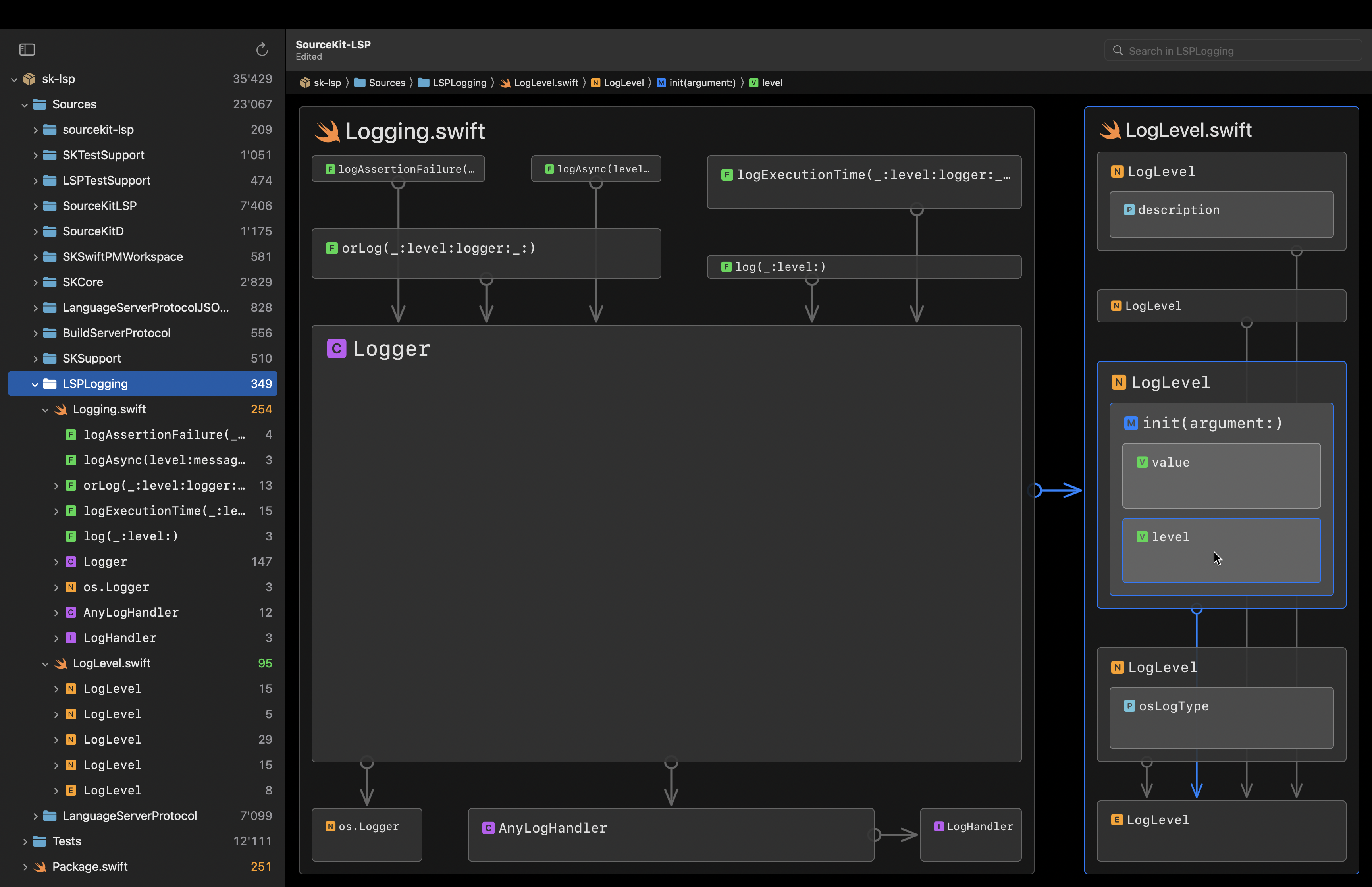The width and height of the screenshot is (1372, 887).
Task: Select the orLog node in diagram
Action: (x=486, y=253)
